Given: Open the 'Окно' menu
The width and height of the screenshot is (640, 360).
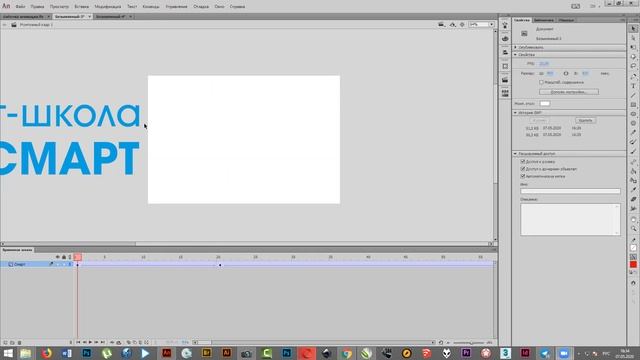Looking at the screenshot, I should point(219,7).
